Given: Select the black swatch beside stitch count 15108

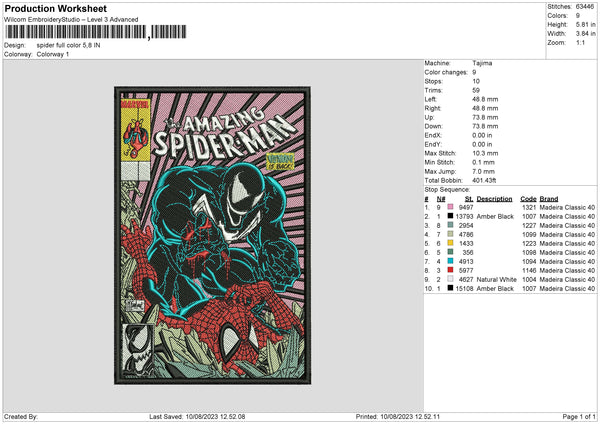Looking at the screenshot, I should click(x=450, y=288).
